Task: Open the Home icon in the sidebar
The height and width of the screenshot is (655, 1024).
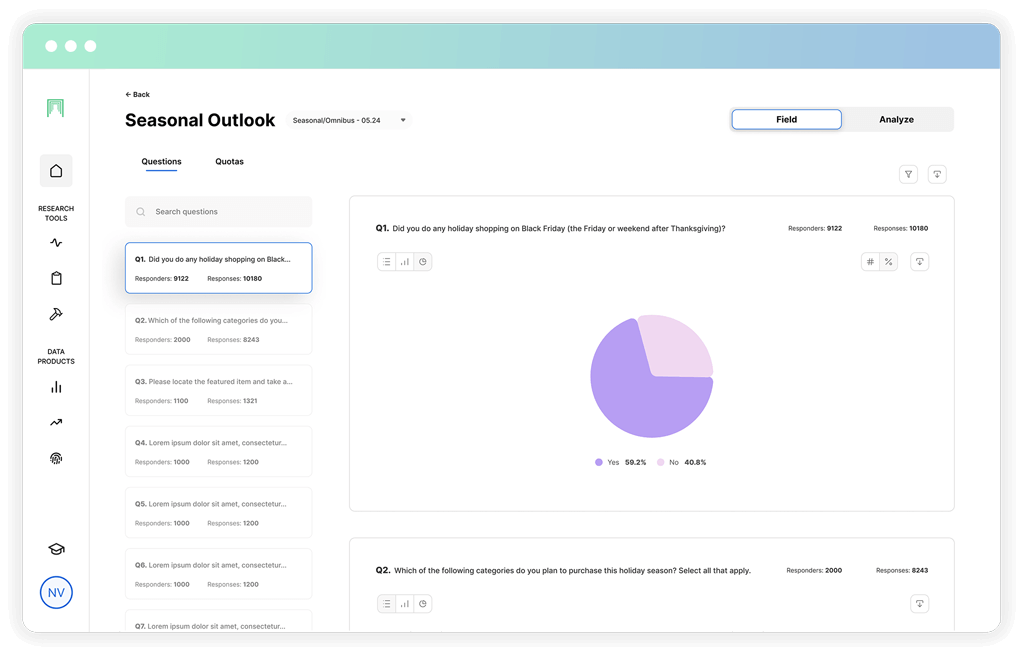Action: pos(56,170)
